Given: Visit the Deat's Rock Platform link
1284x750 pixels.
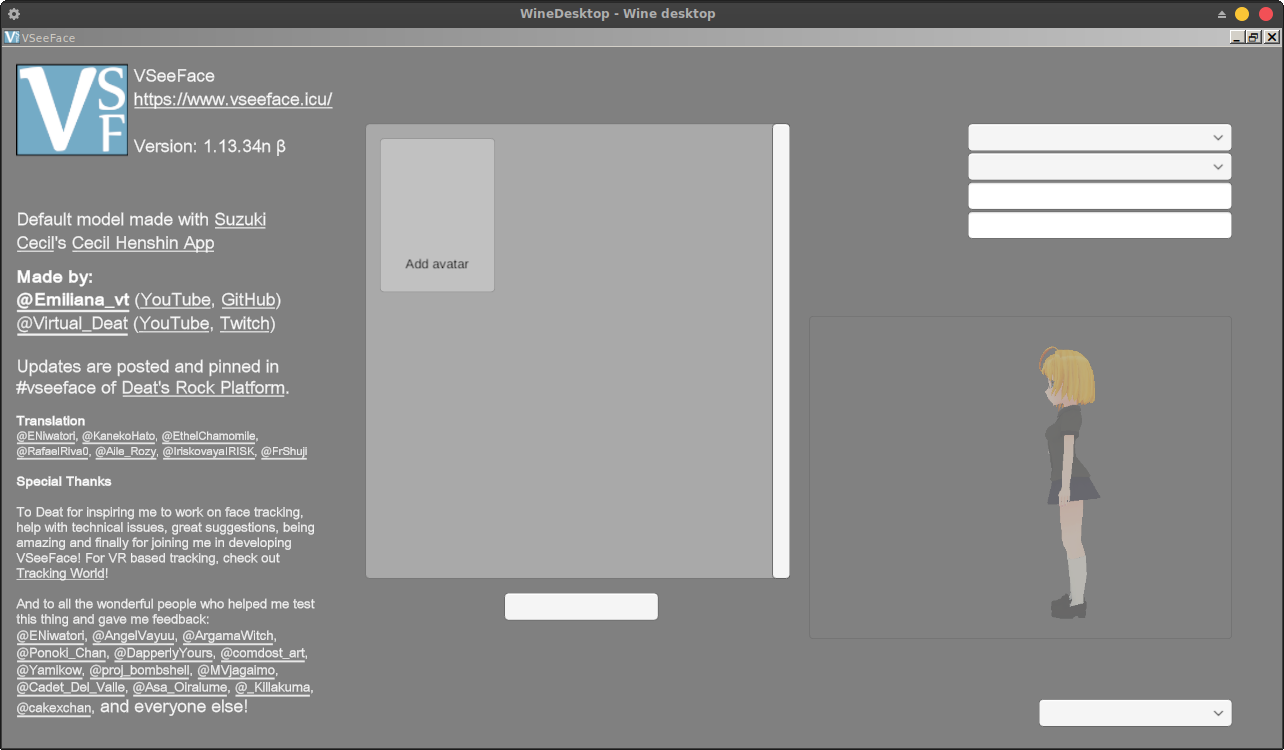Looking at the screenshot, I should coord(203,387).
